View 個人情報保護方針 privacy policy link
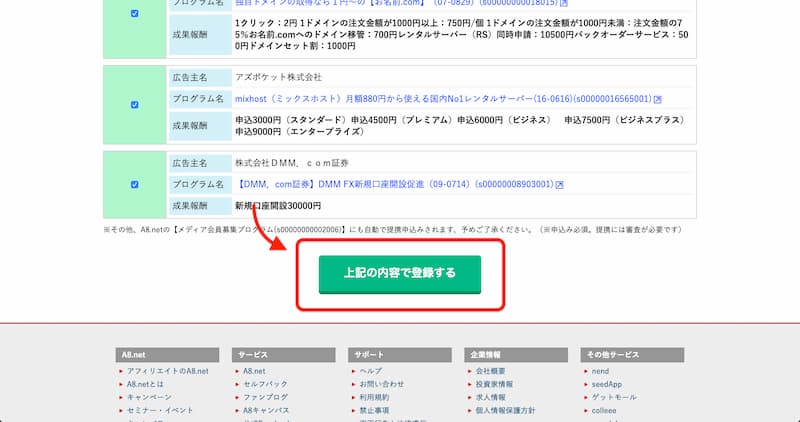The height and width of the screenshot is (422, 800). click(506, 410)
